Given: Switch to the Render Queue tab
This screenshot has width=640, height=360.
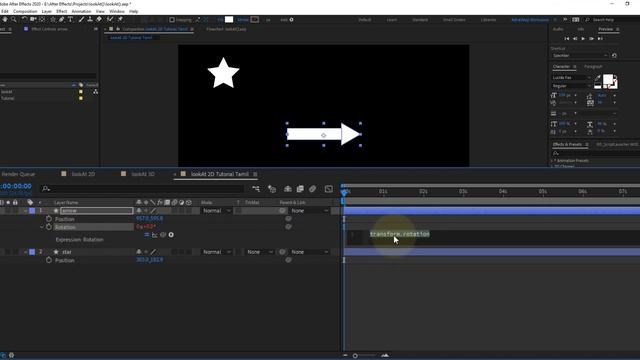Looking at the screenshot, I should [x=18, y=174].
